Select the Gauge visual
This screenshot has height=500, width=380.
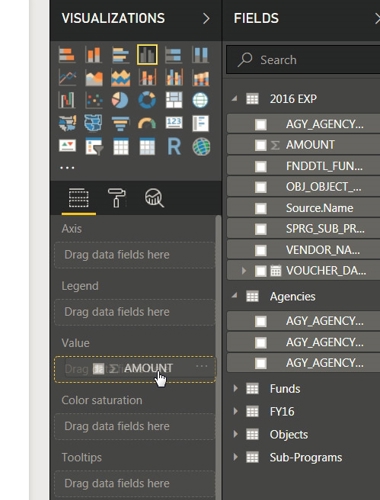point(147,123)
